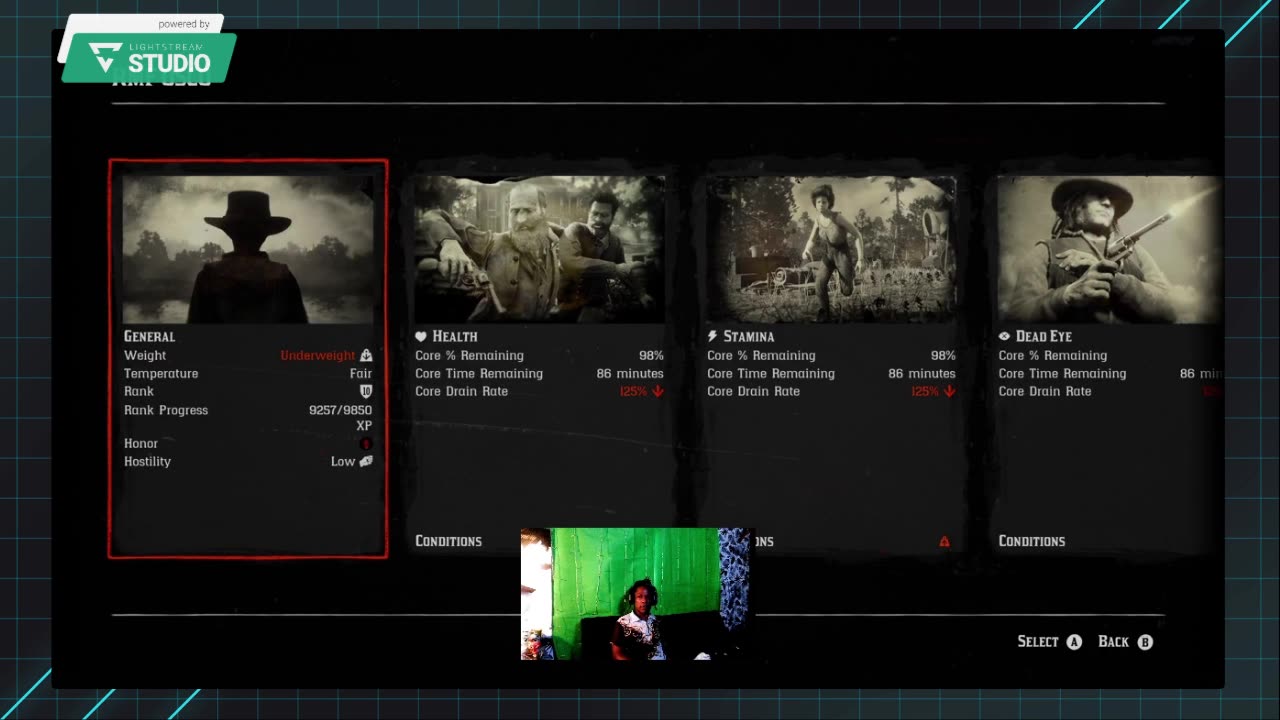Click the Weight label
Viewport: 1280px width, 720px height.
(x=145, y=355)
